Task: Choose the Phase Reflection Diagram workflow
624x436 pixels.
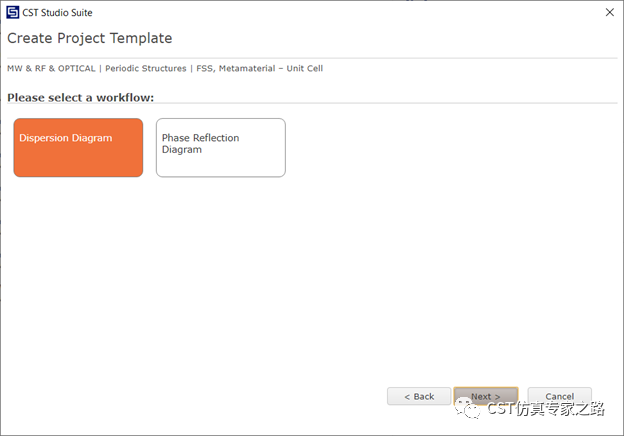Action: coord(220,148)
